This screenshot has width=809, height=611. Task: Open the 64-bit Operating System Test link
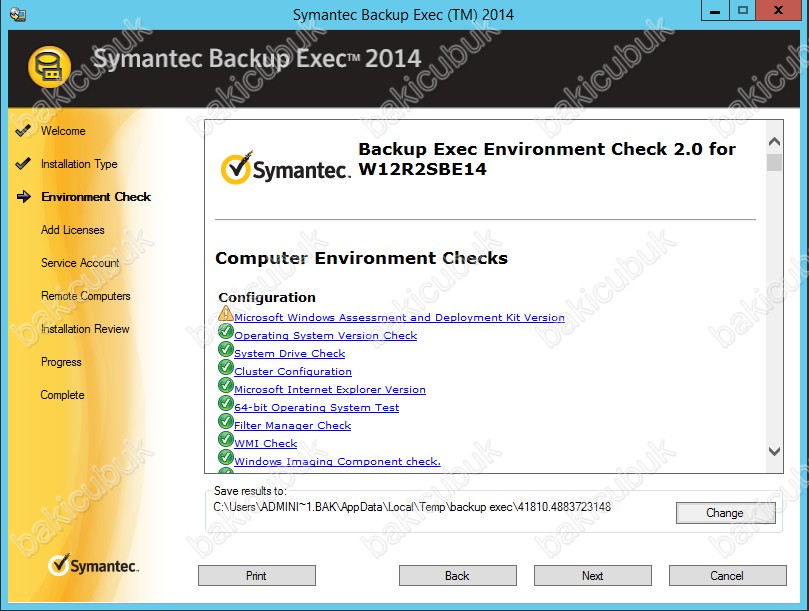316,408
